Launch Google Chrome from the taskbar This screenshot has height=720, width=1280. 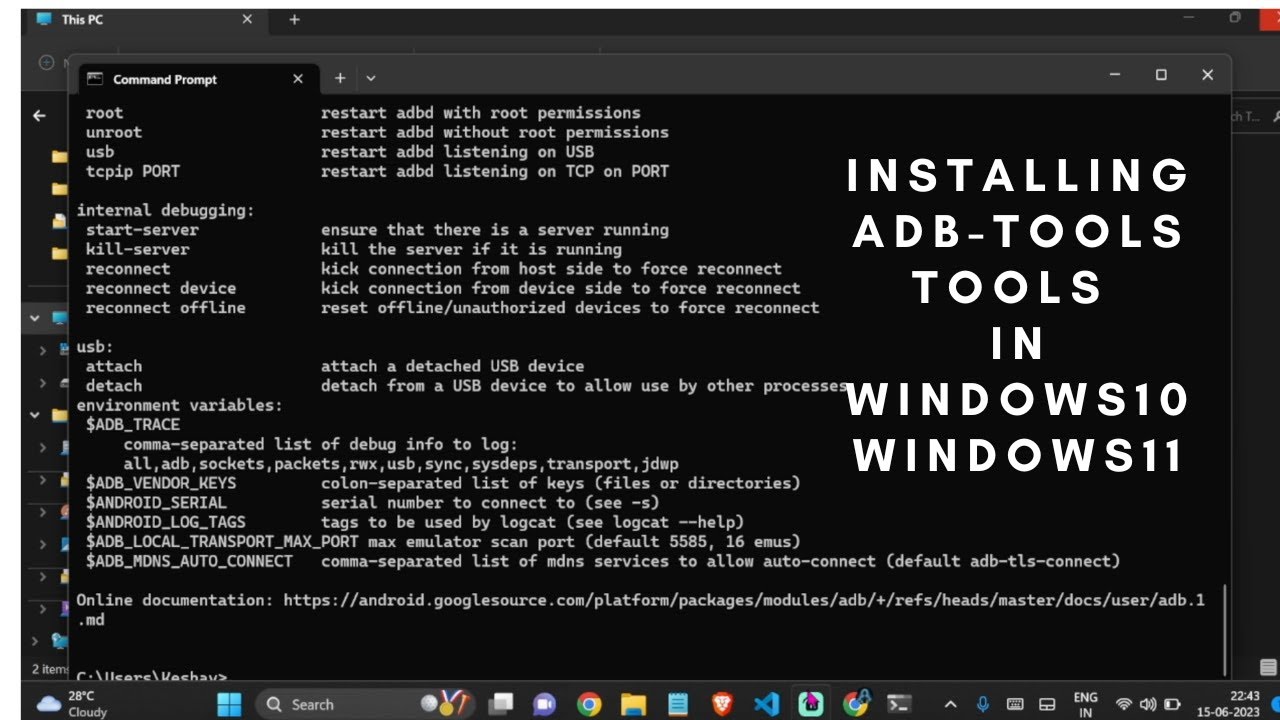point(589,704)
